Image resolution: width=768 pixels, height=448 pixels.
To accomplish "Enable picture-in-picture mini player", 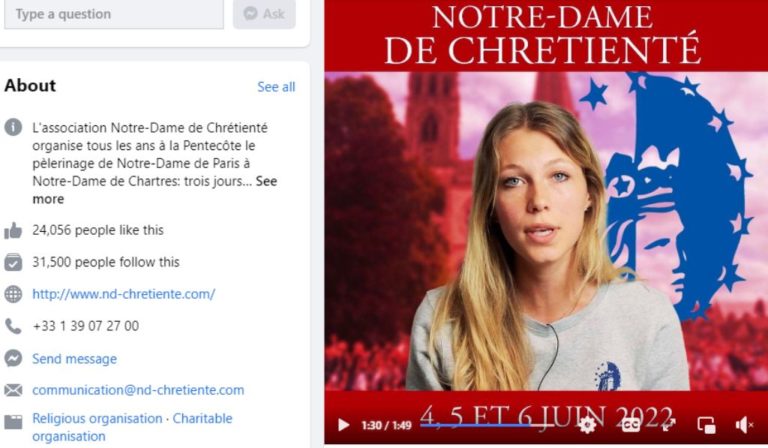I will (706, 424).
